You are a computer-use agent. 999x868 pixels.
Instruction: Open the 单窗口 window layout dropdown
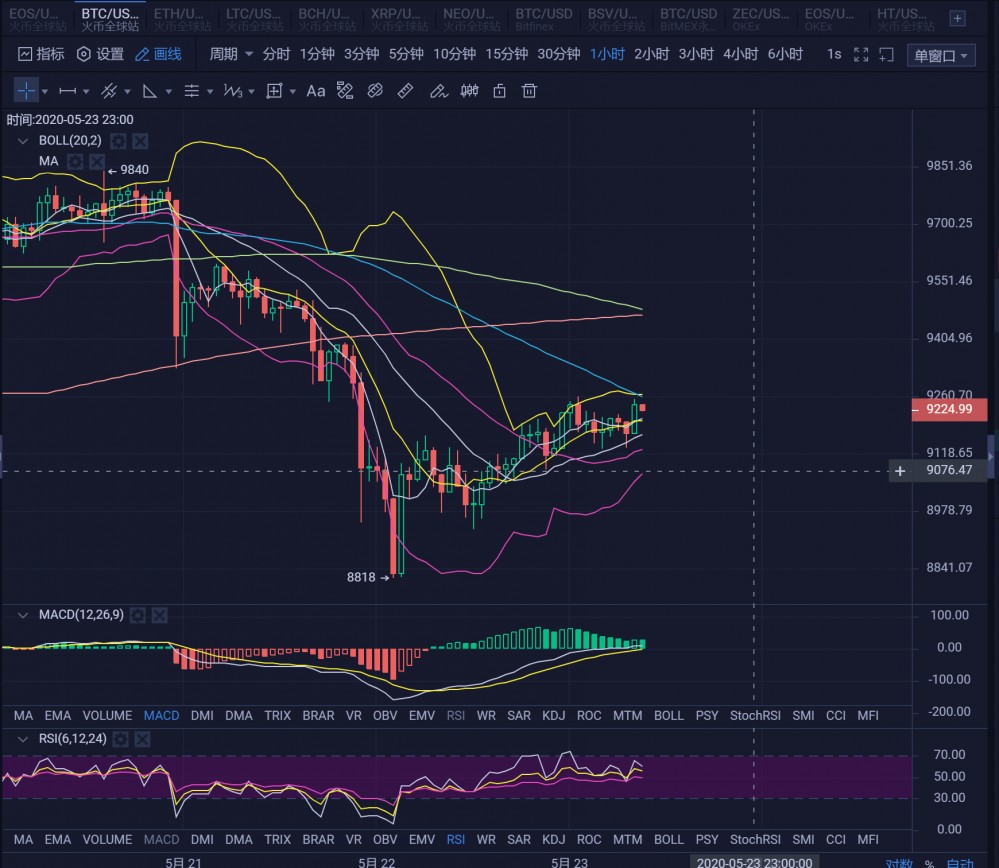click(x=941, y=55)
